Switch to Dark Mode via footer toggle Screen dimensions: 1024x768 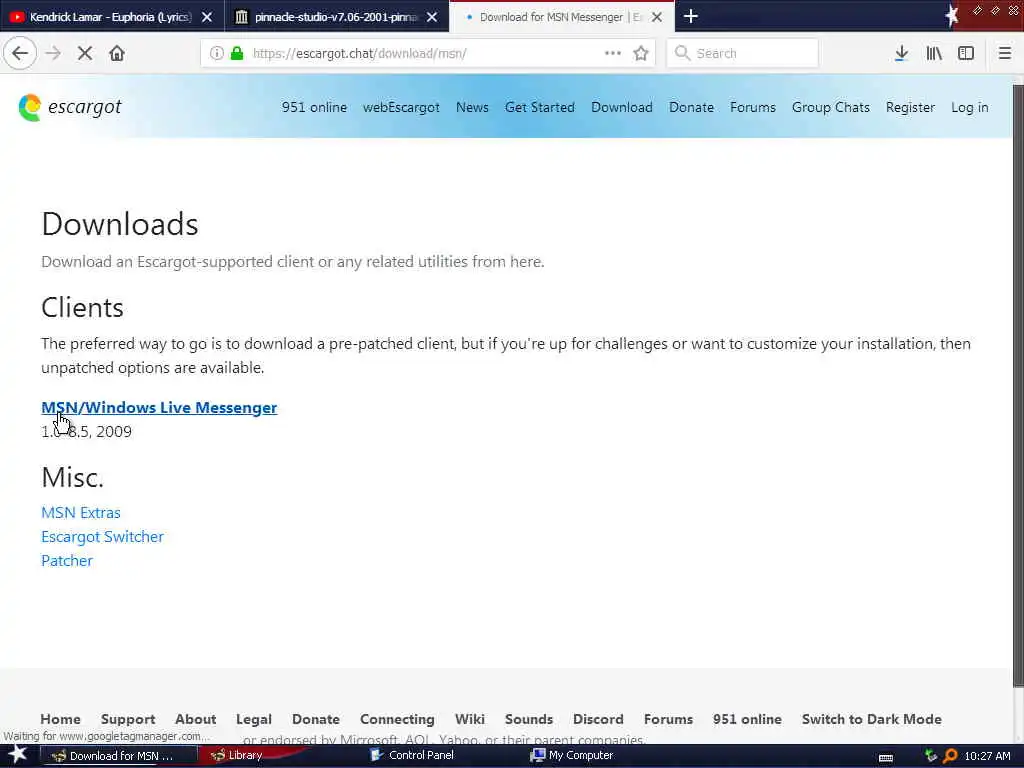[871, 719]
